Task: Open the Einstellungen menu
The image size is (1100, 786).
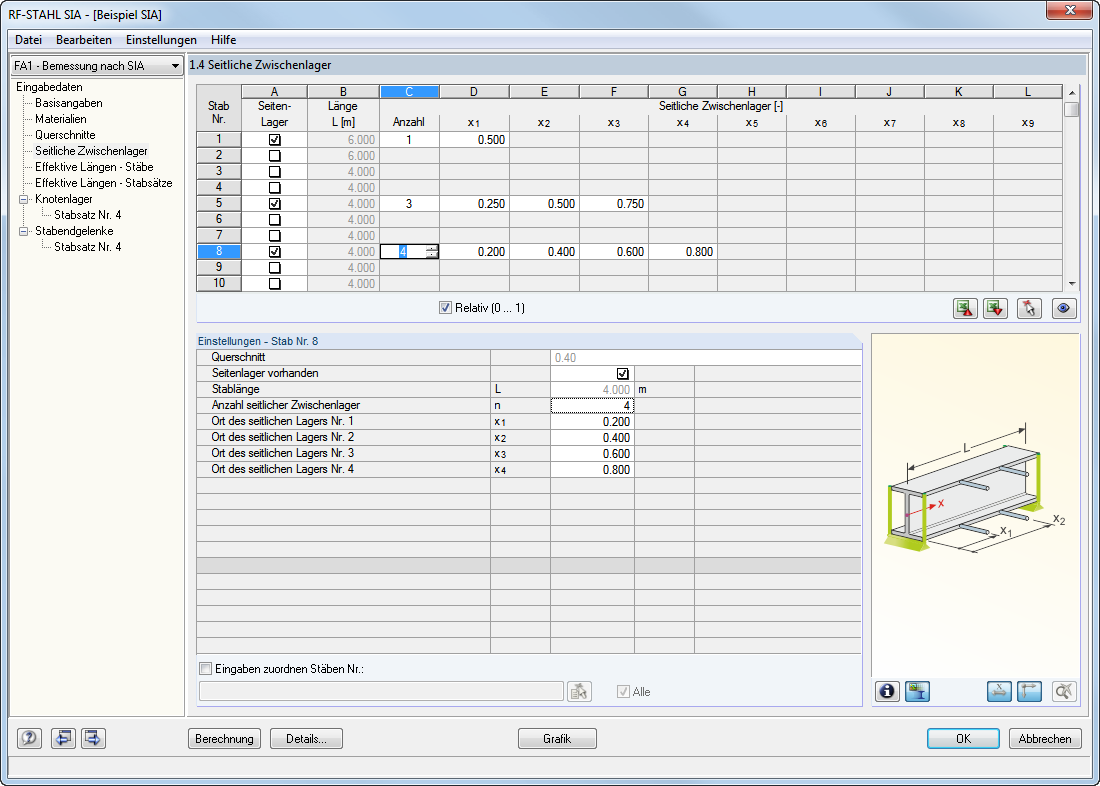Action: (161, 40)
